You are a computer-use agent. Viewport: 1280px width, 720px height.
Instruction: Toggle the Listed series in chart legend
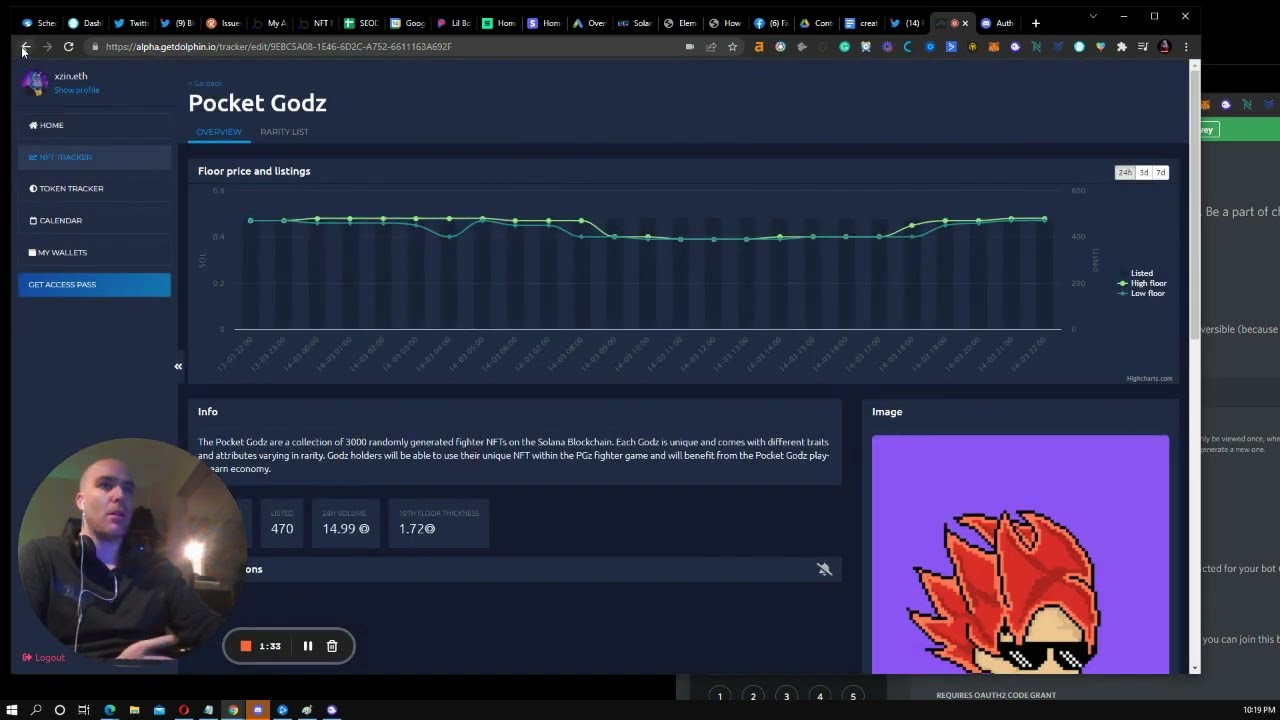[1142, 273]
